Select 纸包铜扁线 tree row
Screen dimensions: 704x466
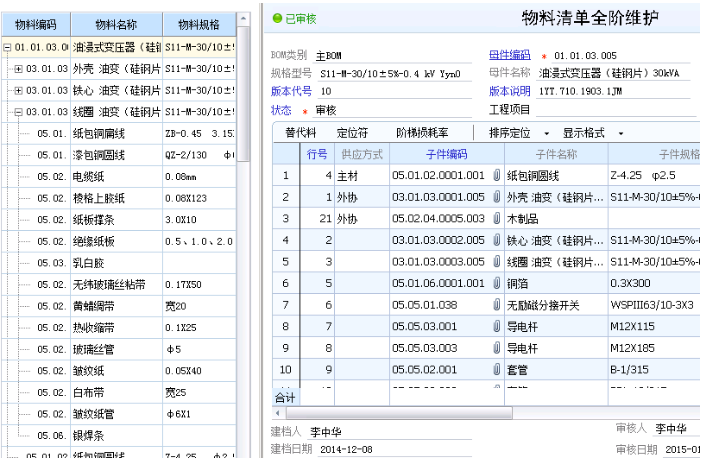click(119, 133)
